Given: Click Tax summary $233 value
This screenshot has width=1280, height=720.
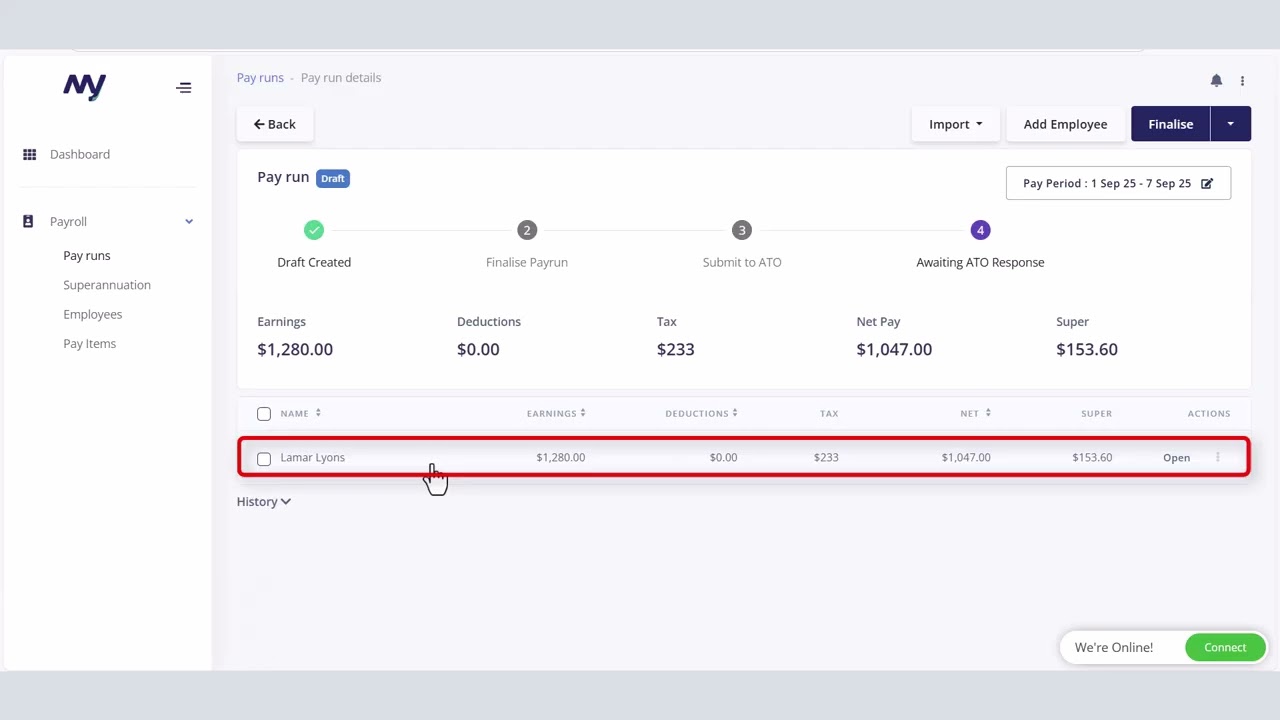Looking at the screenshot, I should [x=676, y=349].
